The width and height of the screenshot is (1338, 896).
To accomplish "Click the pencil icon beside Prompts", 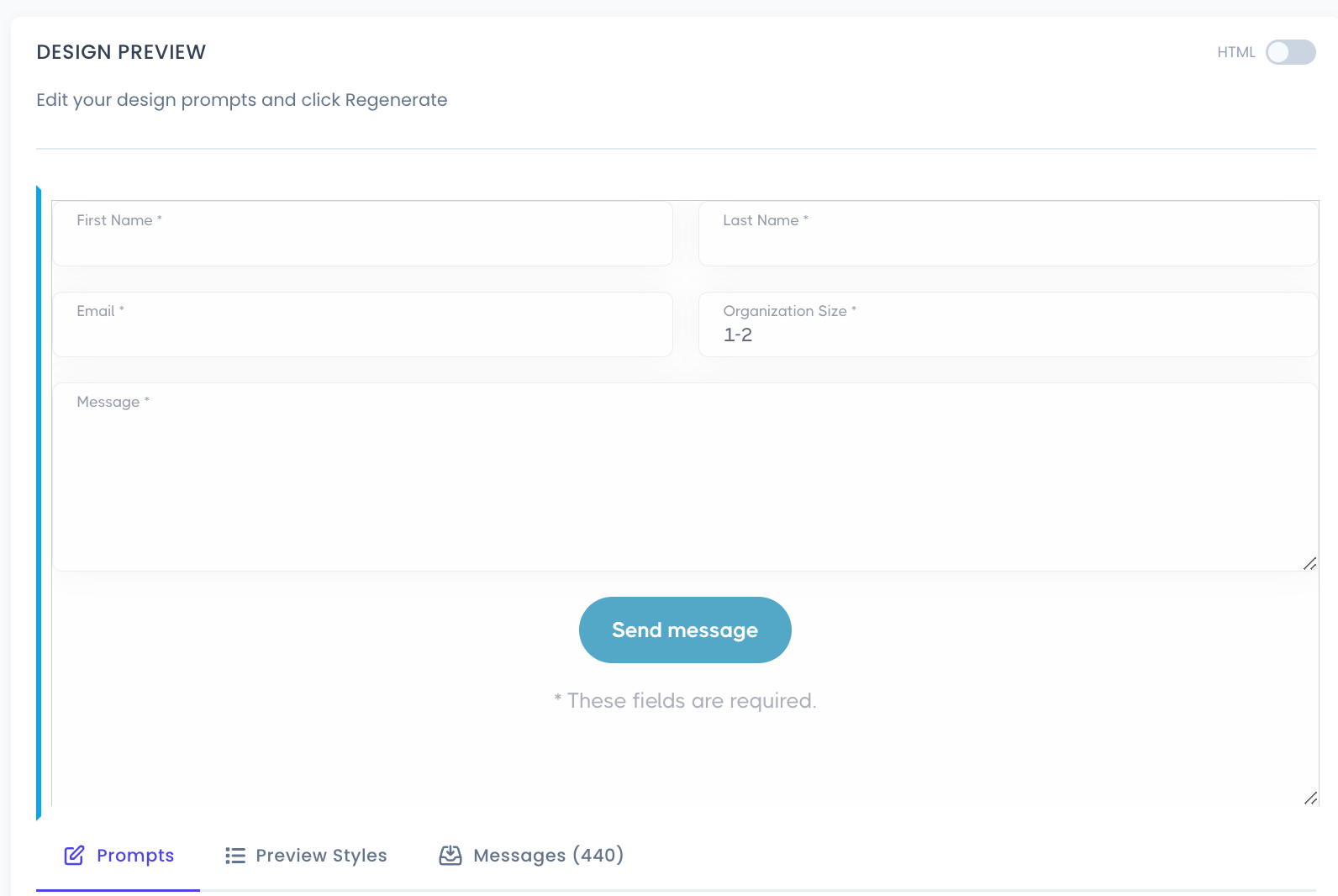I will [x=74, y=855].
